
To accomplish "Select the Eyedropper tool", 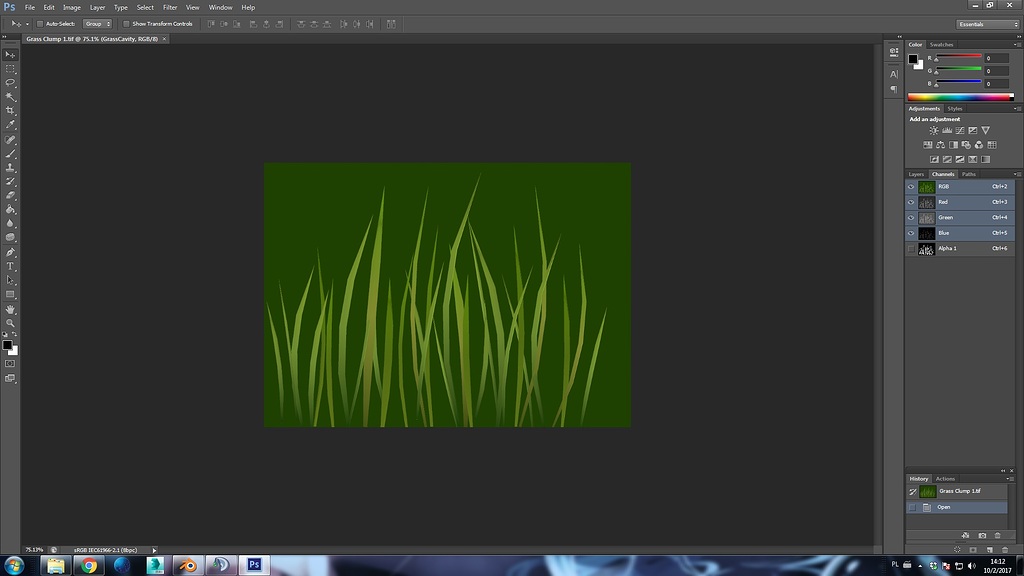I will pyautogui.click(x=10, y=125).
